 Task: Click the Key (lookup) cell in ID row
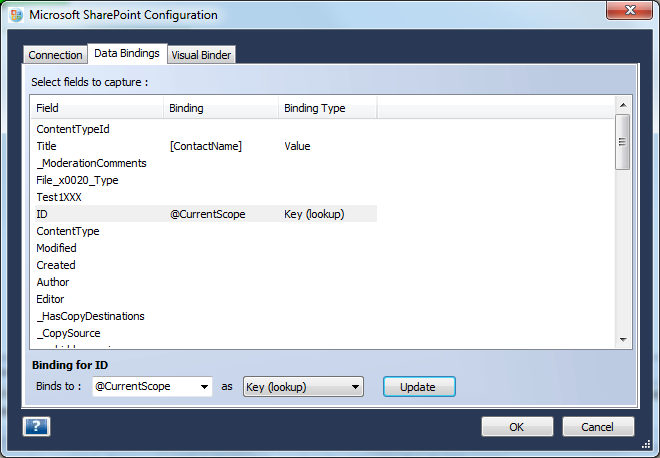pos(314,214)
